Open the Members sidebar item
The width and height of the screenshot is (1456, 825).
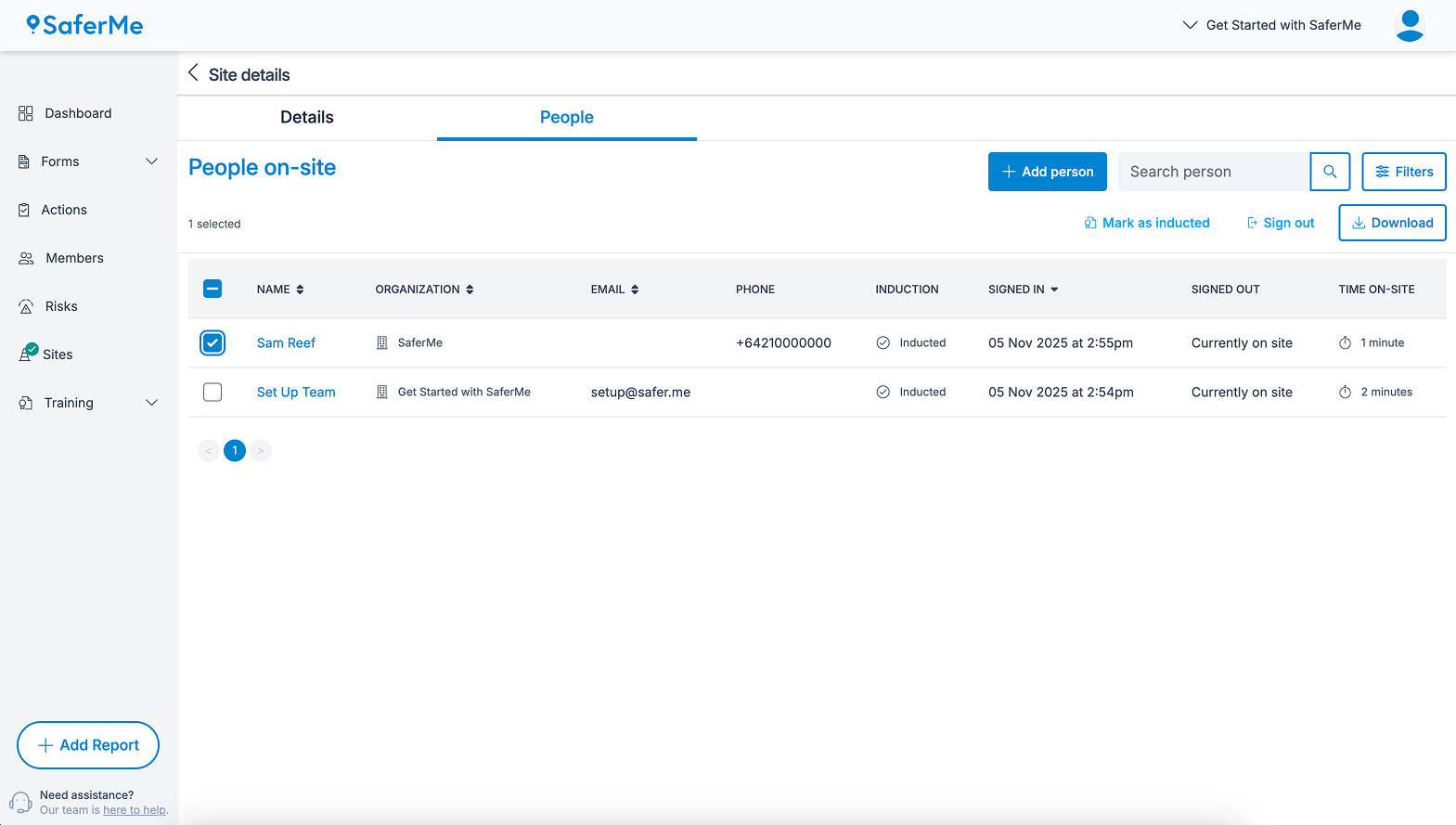(x=73, y=258)
